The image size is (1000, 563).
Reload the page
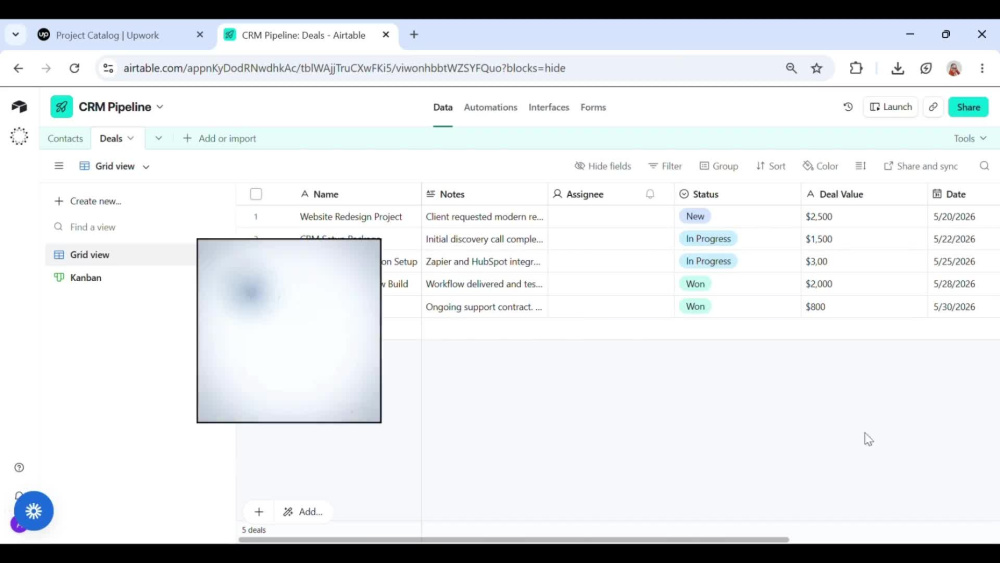point(75,68)
